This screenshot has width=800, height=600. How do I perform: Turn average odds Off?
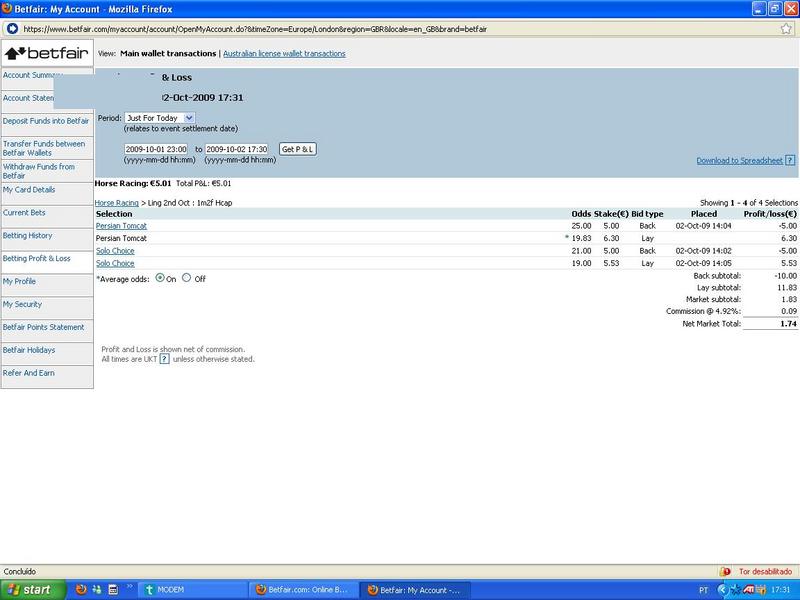(187, 278)
